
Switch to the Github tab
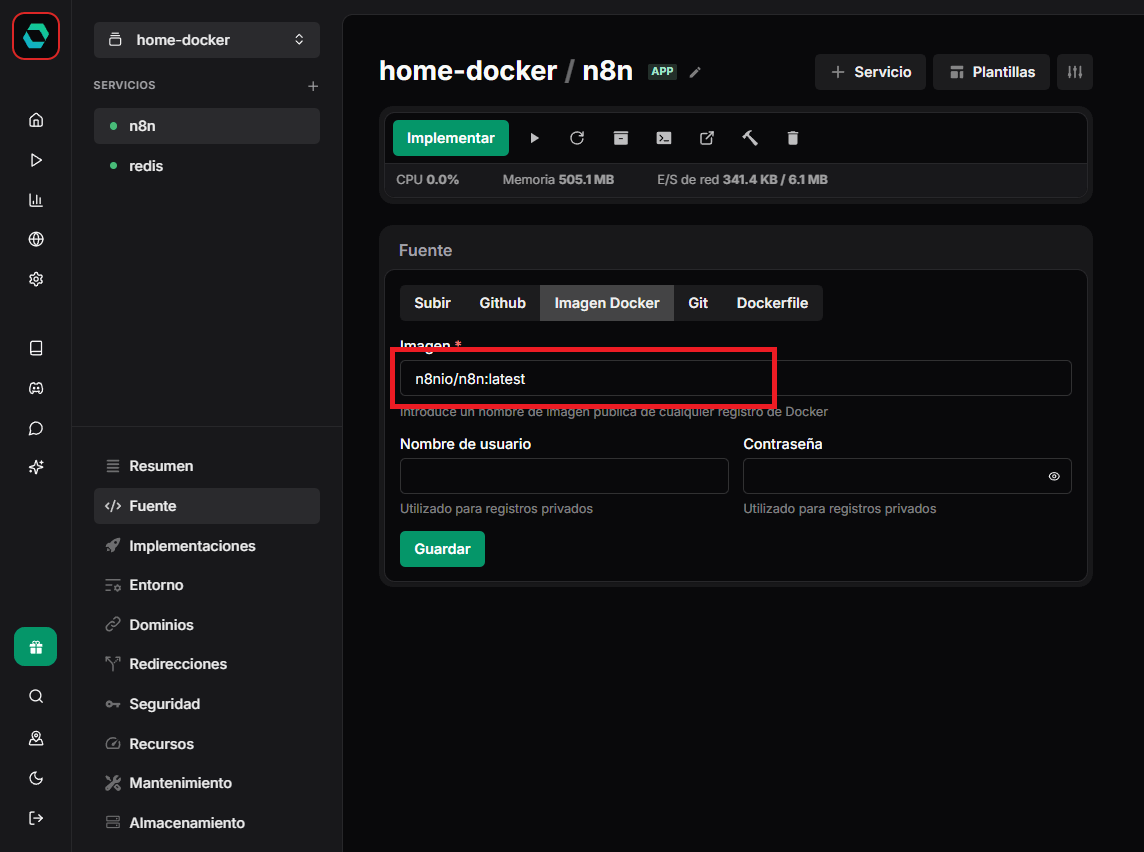point(503,303)
